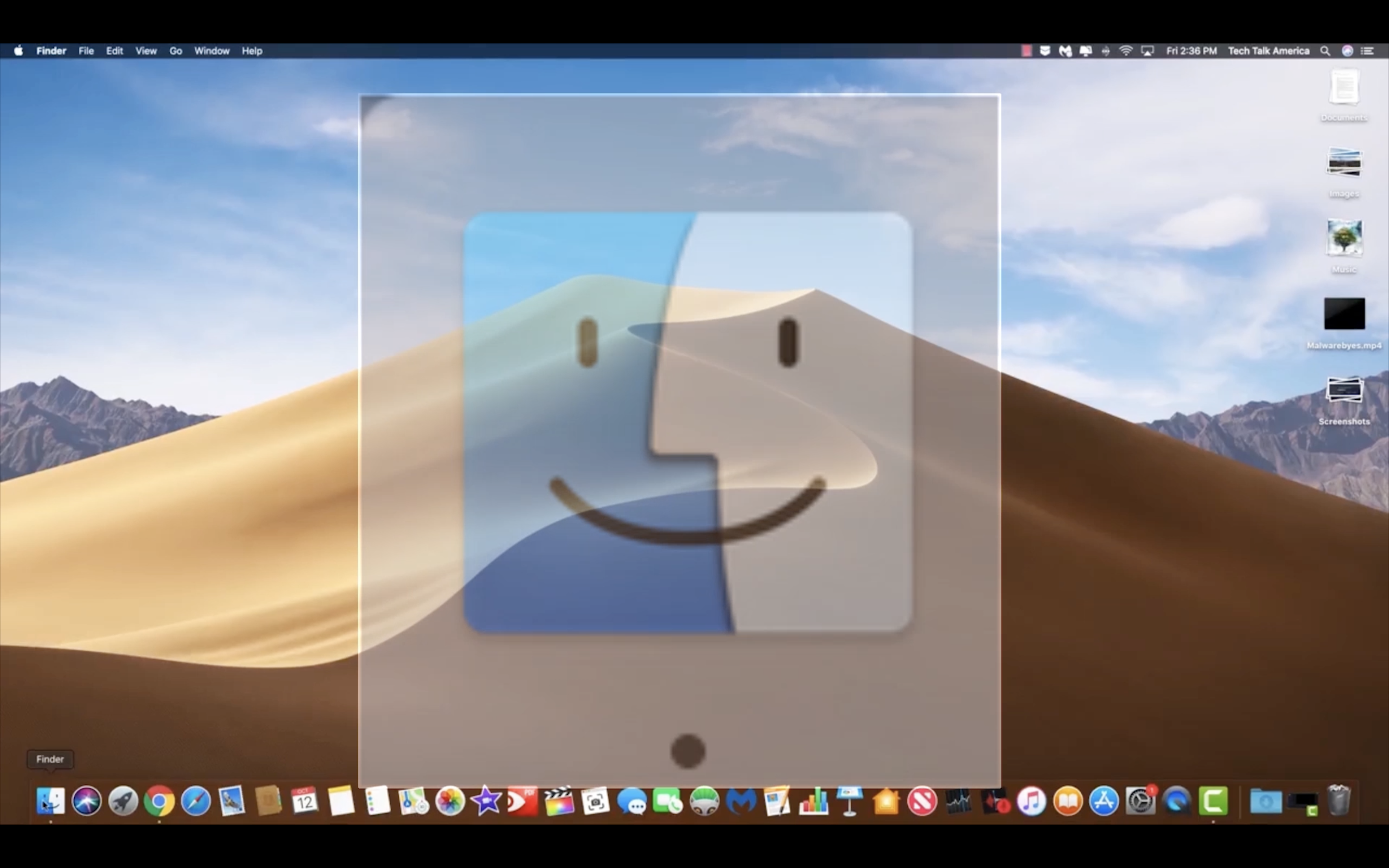Open the App Store in Dock
This screenshot has height=868, width=1389.
pos(1104,801)
